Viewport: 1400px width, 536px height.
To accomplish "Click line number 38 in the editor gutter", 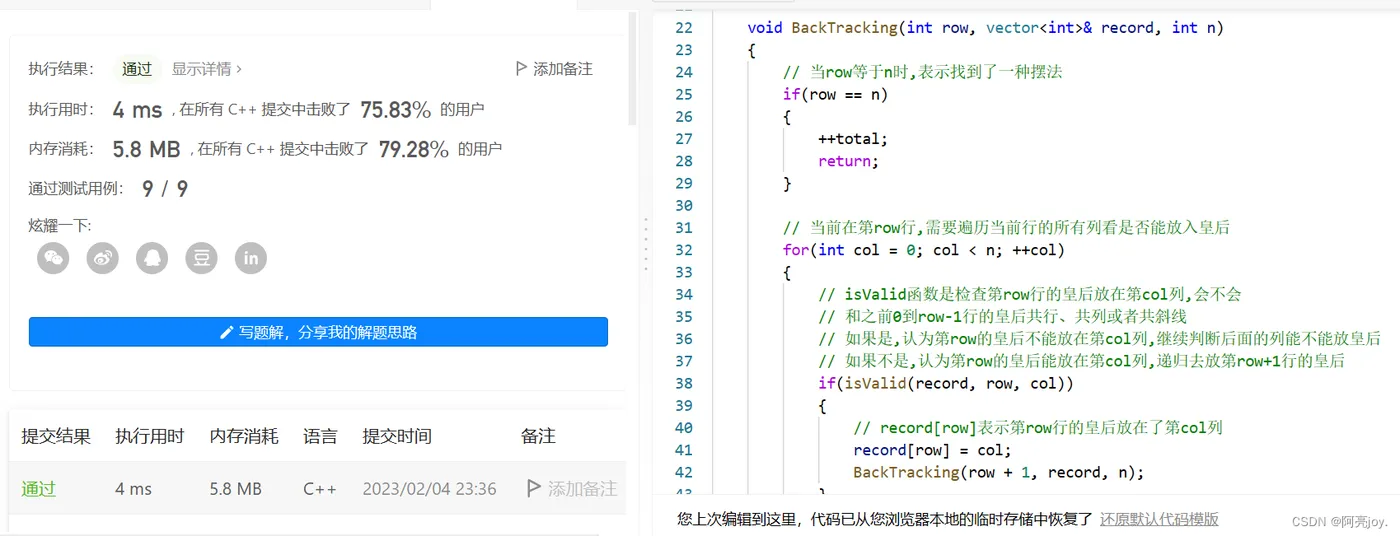I will [x=684, y=383].
